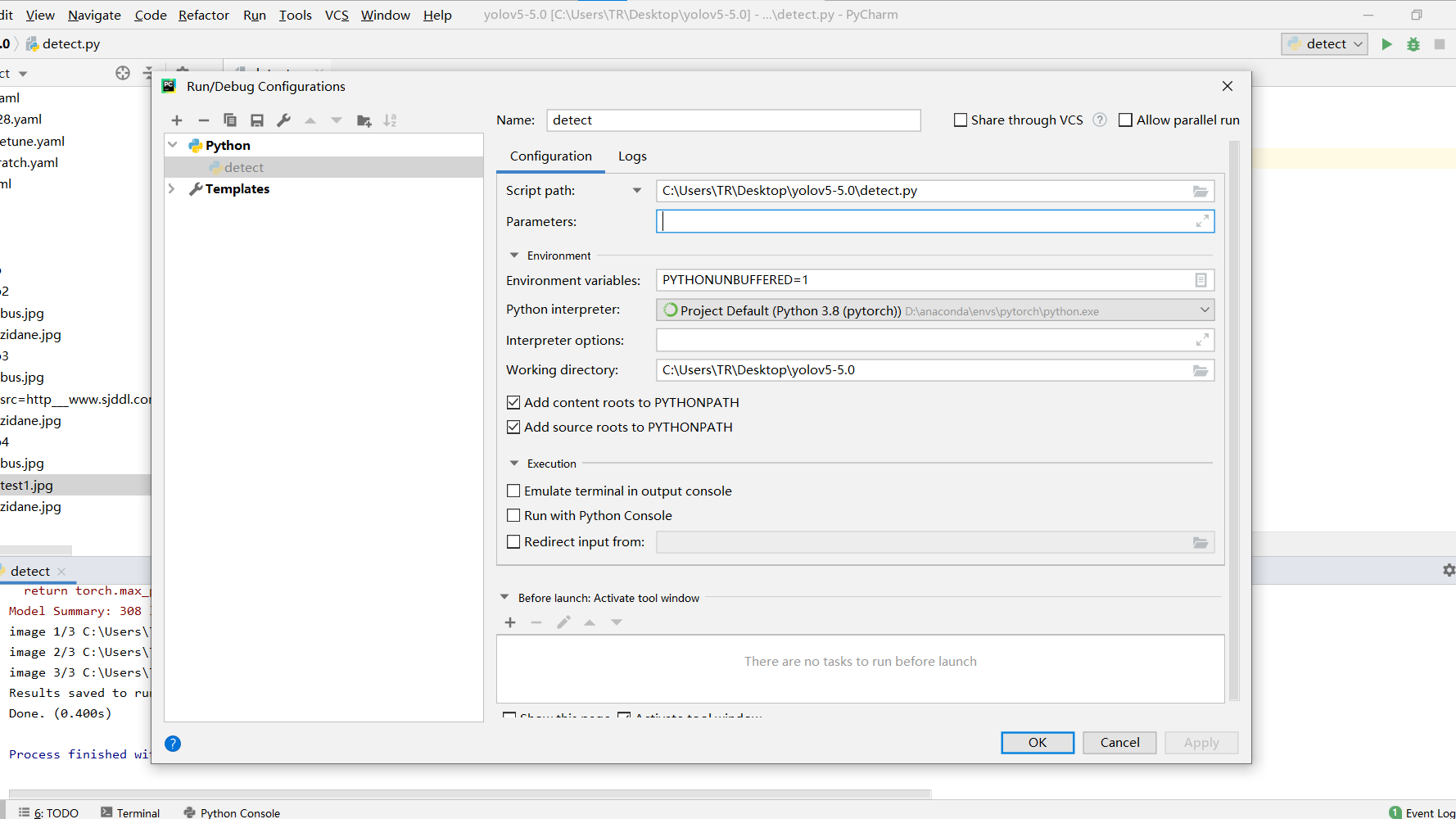Add a before launch task
The height and width of the screenshot is (819, 1456).
click(x=510, y=622)
